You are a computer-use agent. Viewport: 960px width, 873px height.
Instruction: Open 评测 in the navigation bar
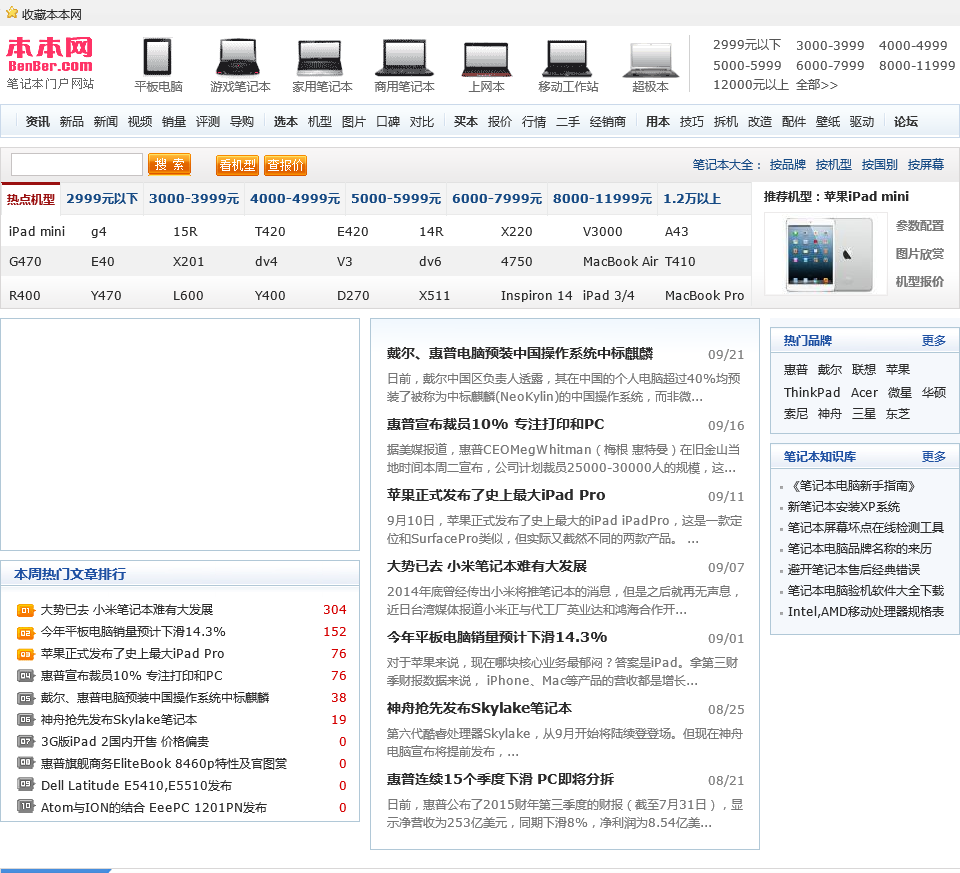point(208,122)
